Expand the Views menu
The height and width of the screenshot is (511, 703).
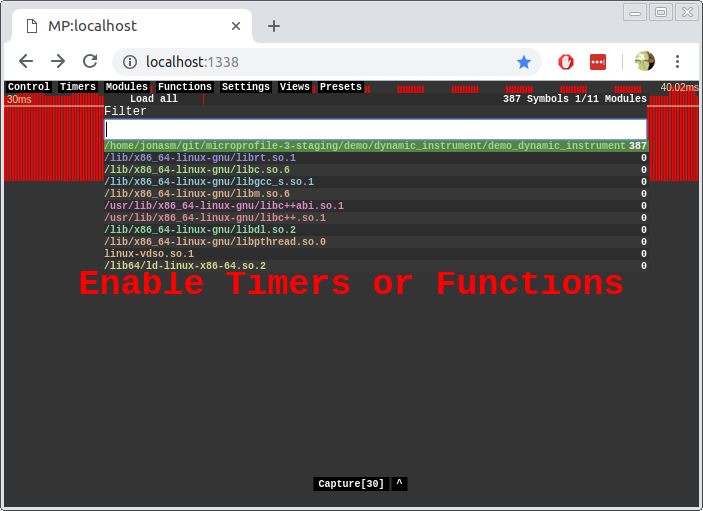(295, 87)
